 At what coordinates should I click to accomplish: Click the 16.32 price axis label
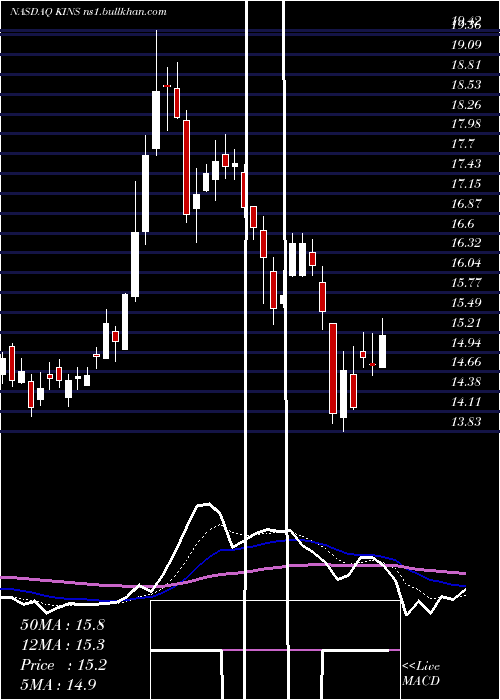tap(466, 243)
